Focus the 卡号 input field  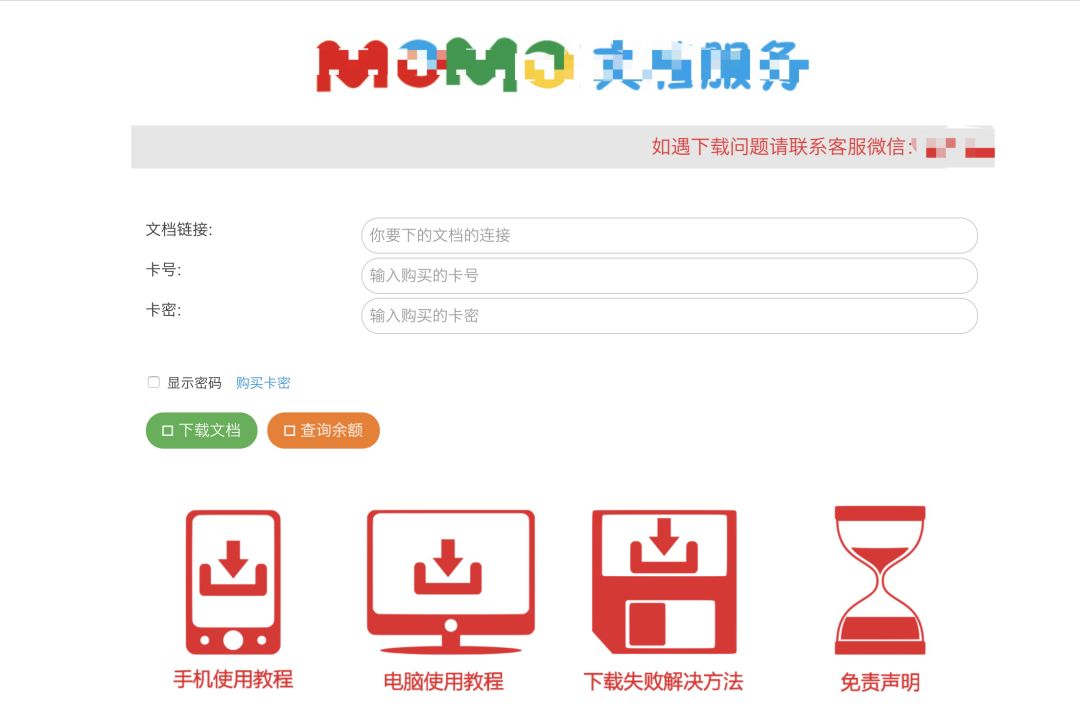coord(669,276)
